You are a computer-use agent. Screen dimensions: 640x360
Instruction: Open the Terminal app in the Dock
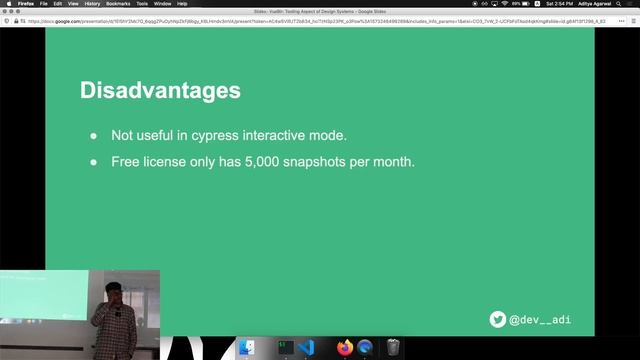coord(286,347)
